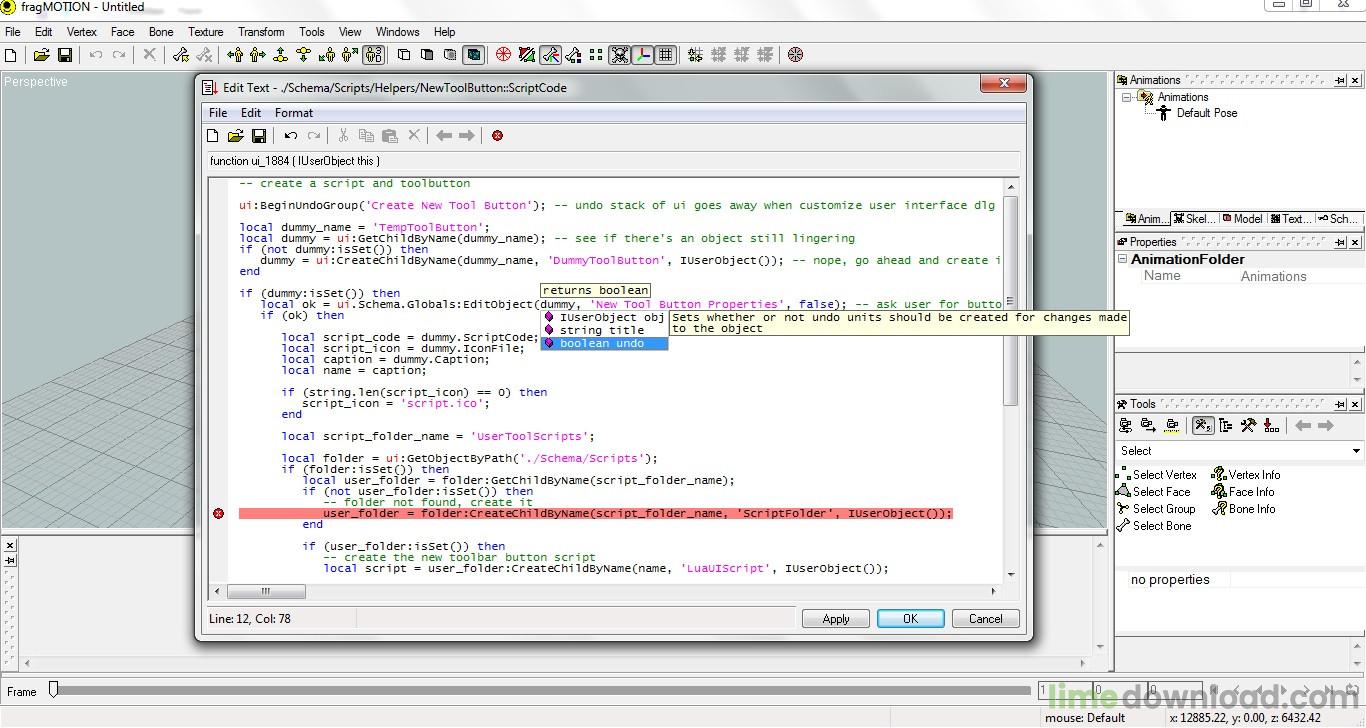This screenshot has height=728, width=1366.
Task: Activate the Face Info tool
Action: (1250, 492)
